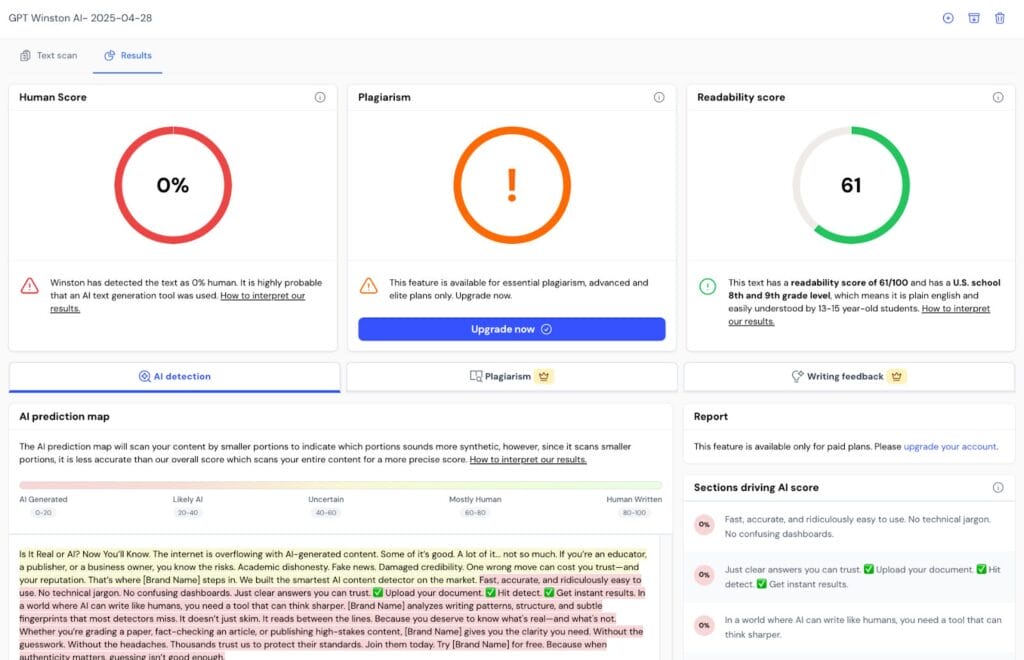Click the 0% human score circle
The image size is (1024, 660).
(173, 185)
